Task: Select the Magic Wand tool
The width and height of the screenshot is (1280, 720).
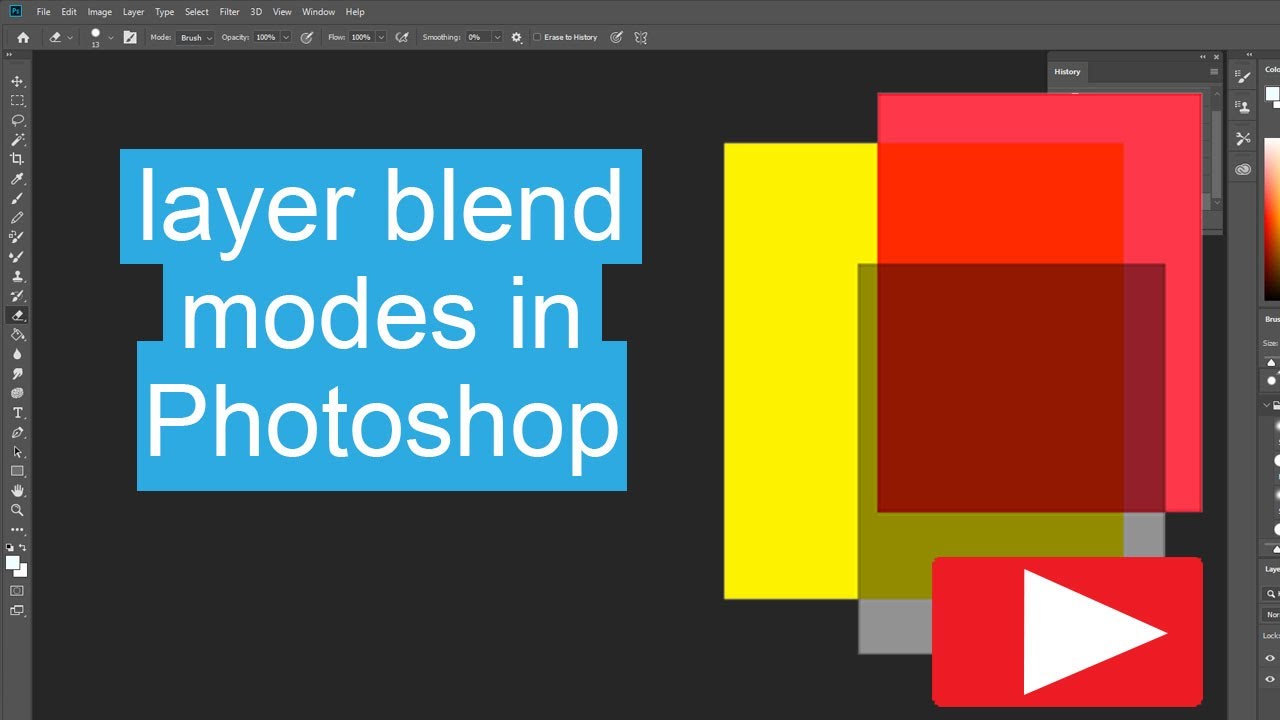Action: click(x=17, y=139)
